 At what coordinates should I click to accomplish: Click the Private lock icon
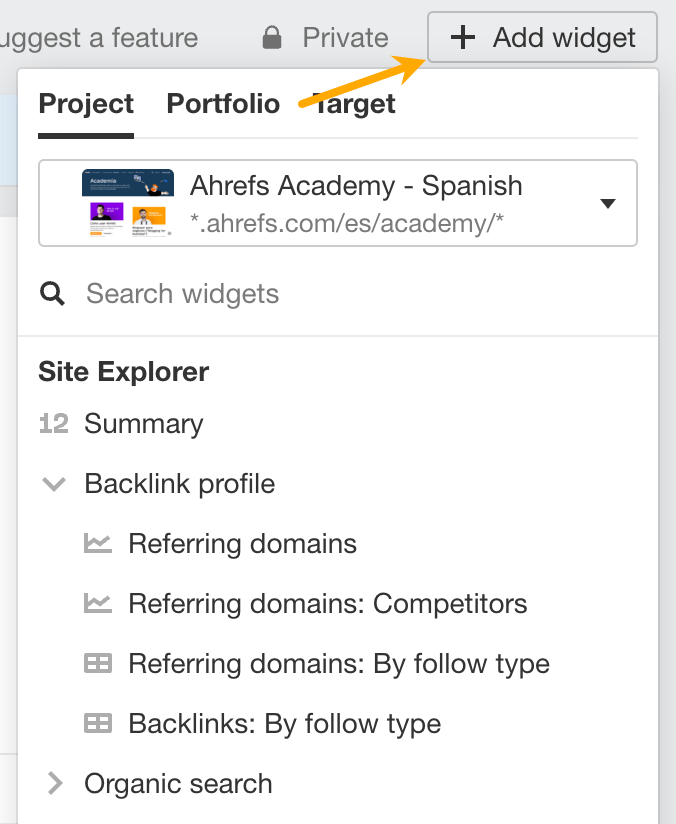(x=271, y=39)
